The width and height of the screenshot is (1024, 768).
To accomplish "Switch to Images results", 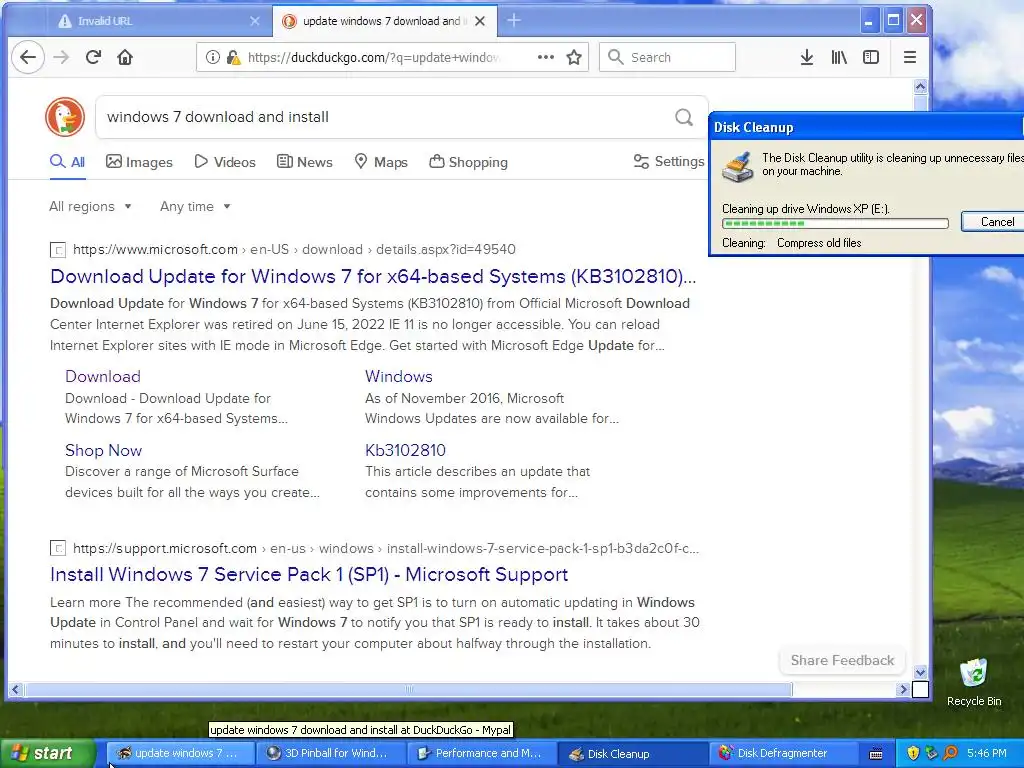I will coord(139,162).
